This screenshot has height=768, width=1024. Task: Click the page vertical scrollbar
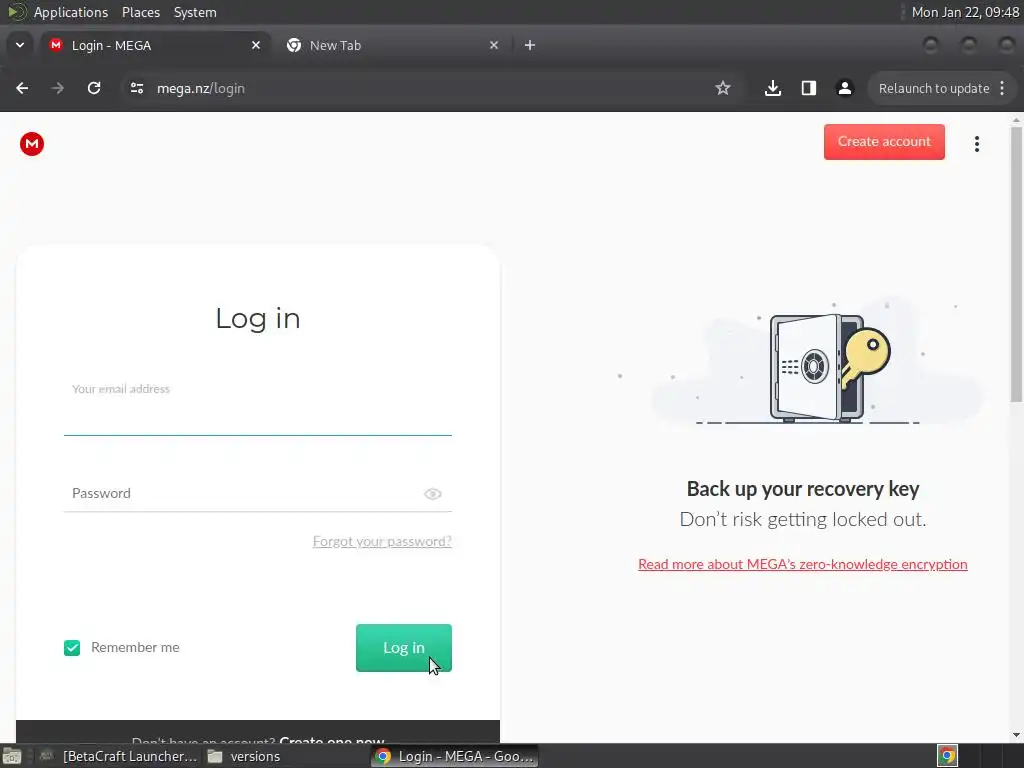click(x=1016, y=264)
